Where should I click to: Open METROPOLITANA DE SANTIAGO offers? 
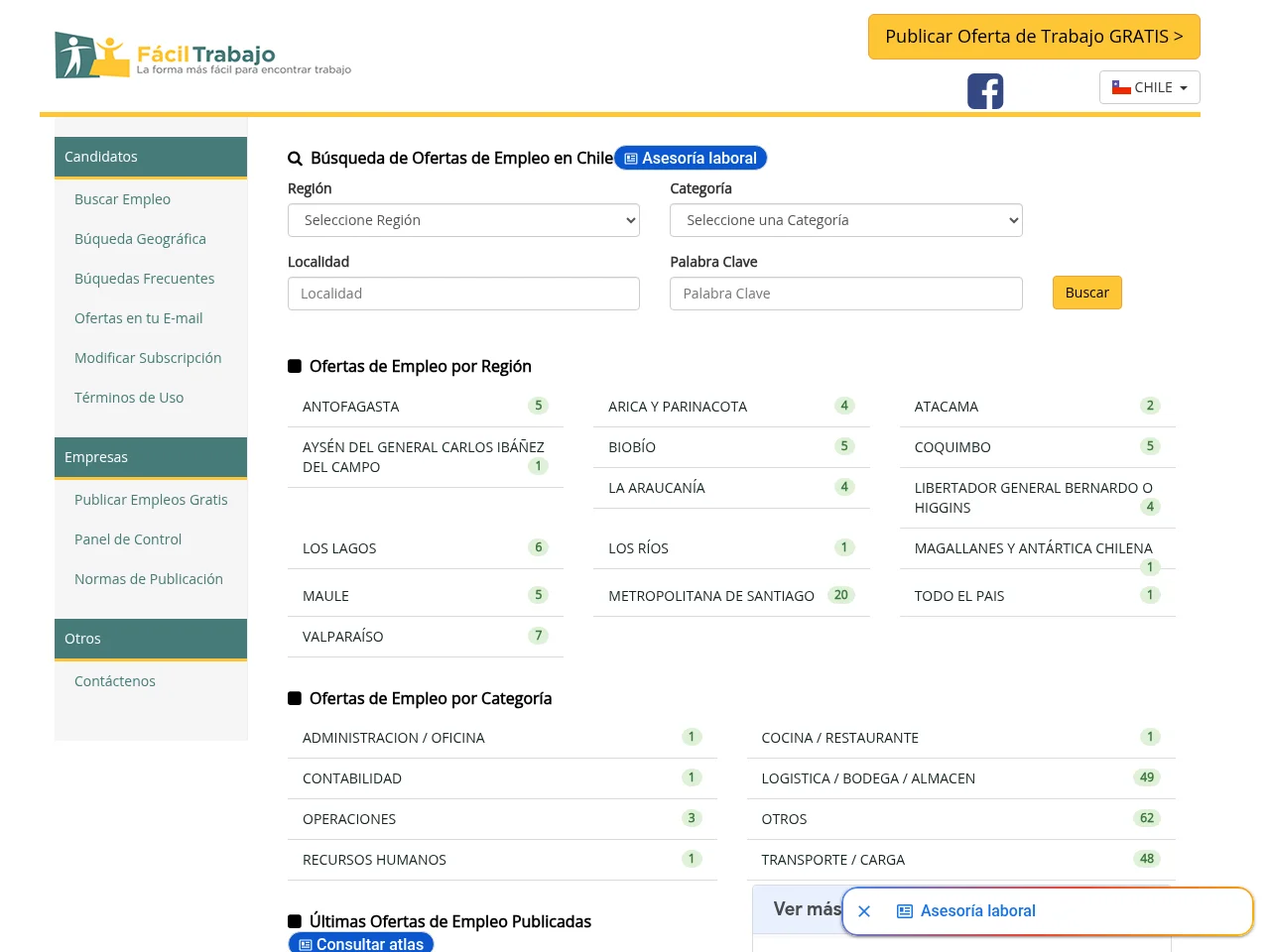(731, 596)
